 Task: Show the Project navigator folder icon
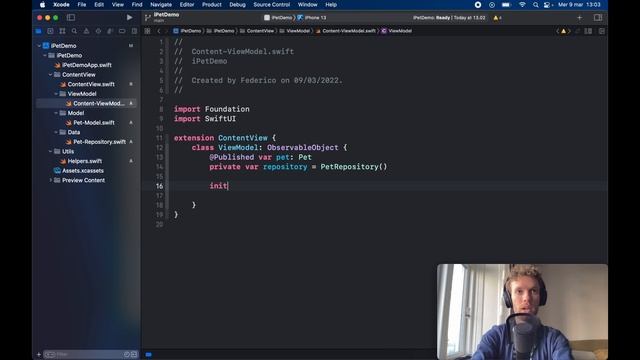[38, 31]
